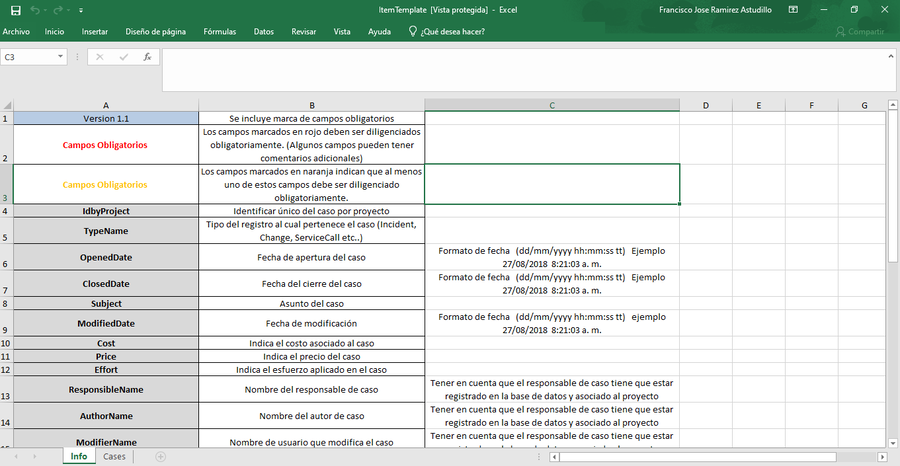Screen dimensions: 900x466
Task: Open the Archivo menu
Action: tap(16, 31)
